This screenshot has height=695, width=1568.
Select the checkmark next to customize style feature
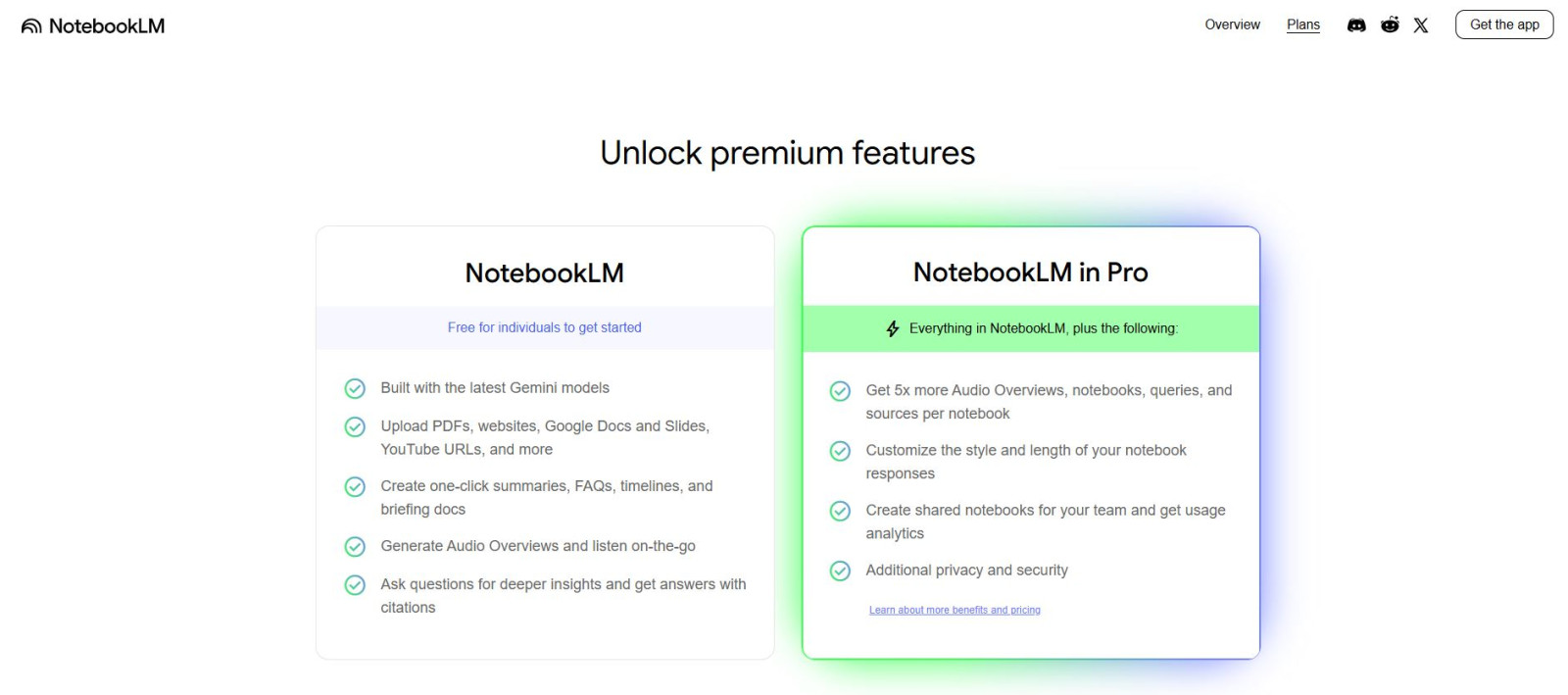click(x=841, y=451)
